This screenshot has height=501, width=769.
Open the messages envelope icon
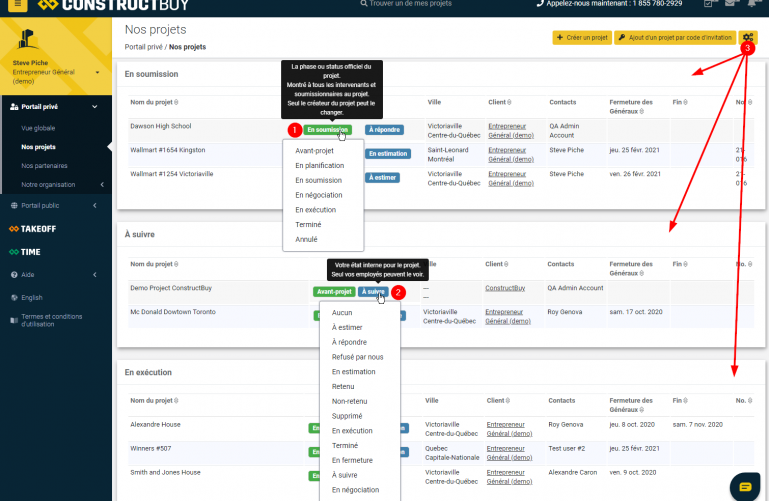[x=731, y=3]
